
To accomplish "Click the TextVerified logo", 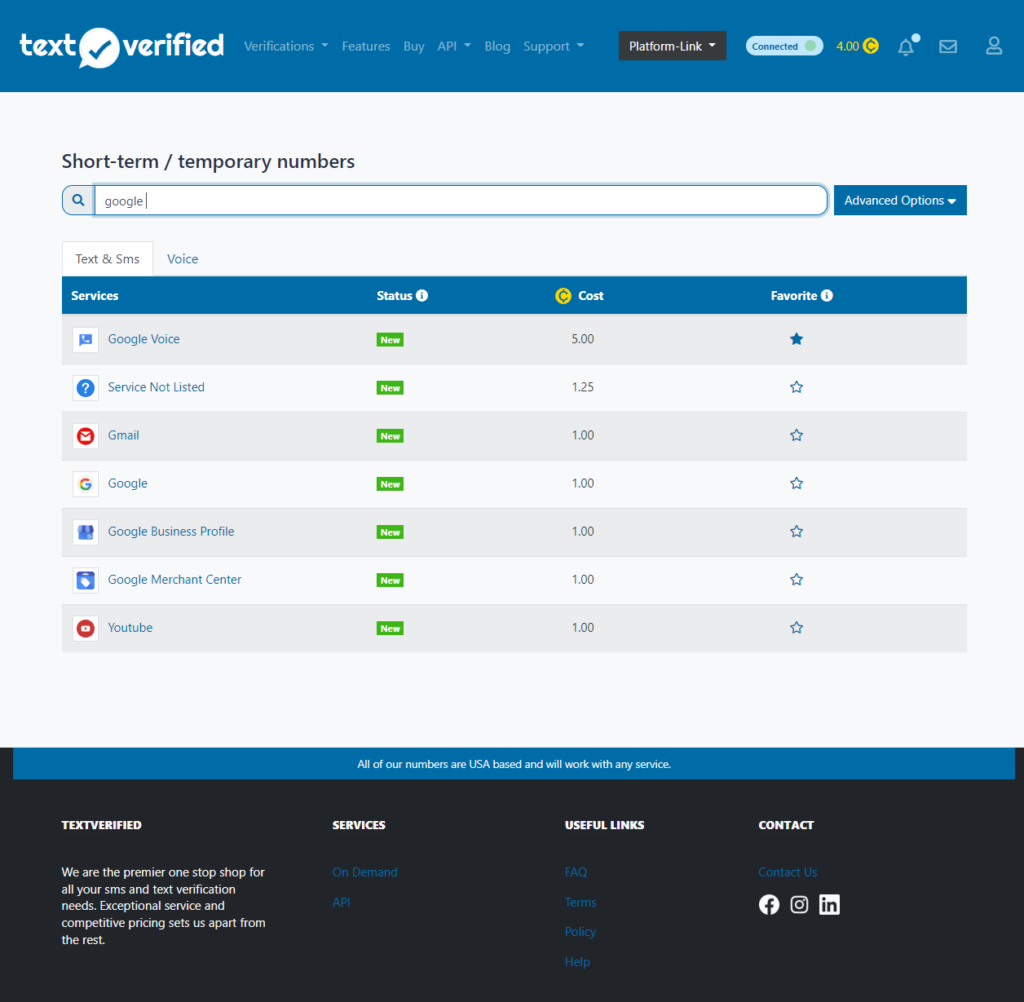I will pyautogui.click(x=121, y=46).
